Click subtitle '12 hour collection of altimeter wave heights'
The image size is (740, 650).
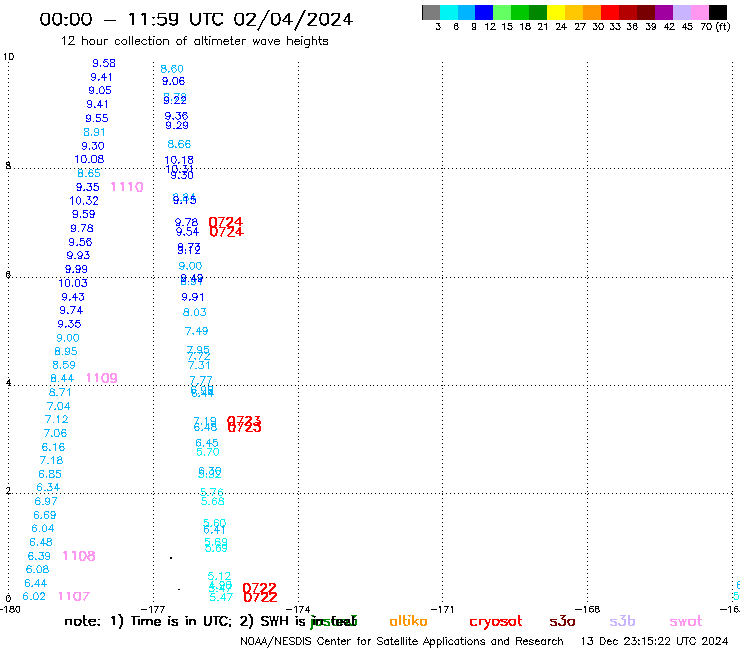194,41
